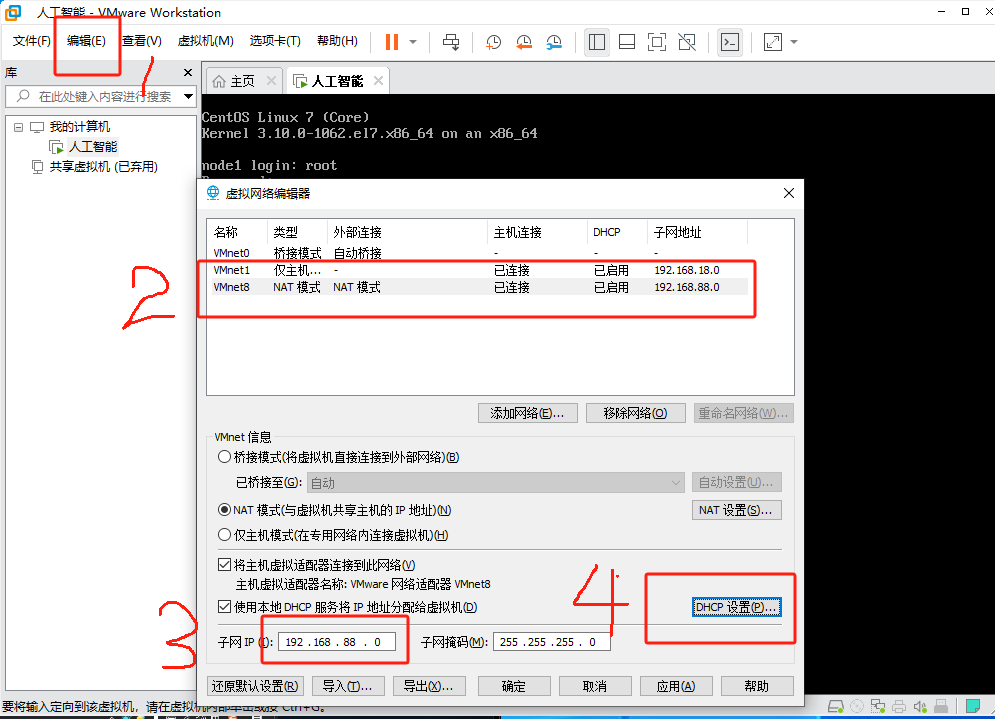Click the printer status bar icon
This screenshot has width=995, height=719.
899,706
